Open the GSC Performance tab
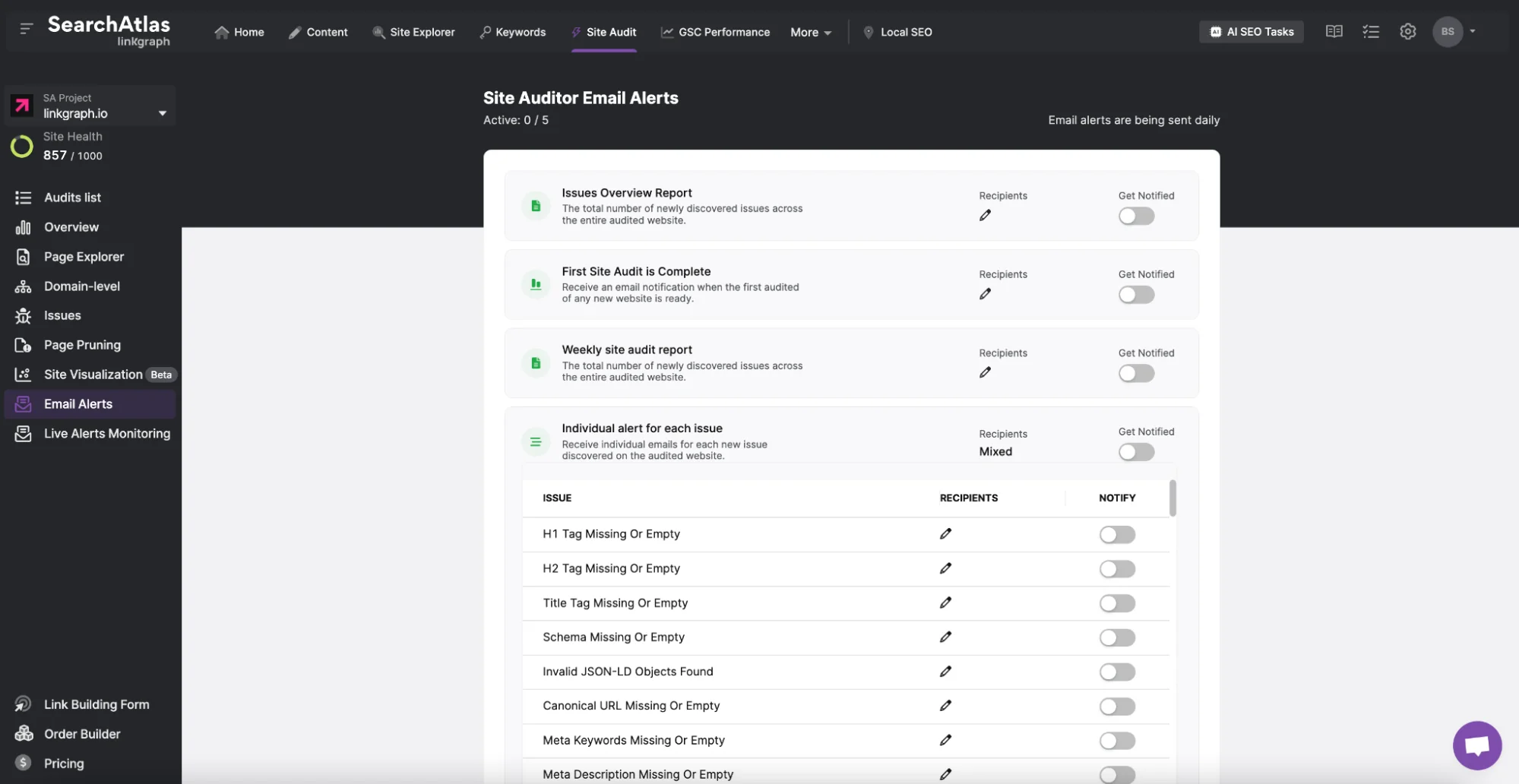Image resolution: width=1519 pixels, height=784 pixels. (715, 32)
